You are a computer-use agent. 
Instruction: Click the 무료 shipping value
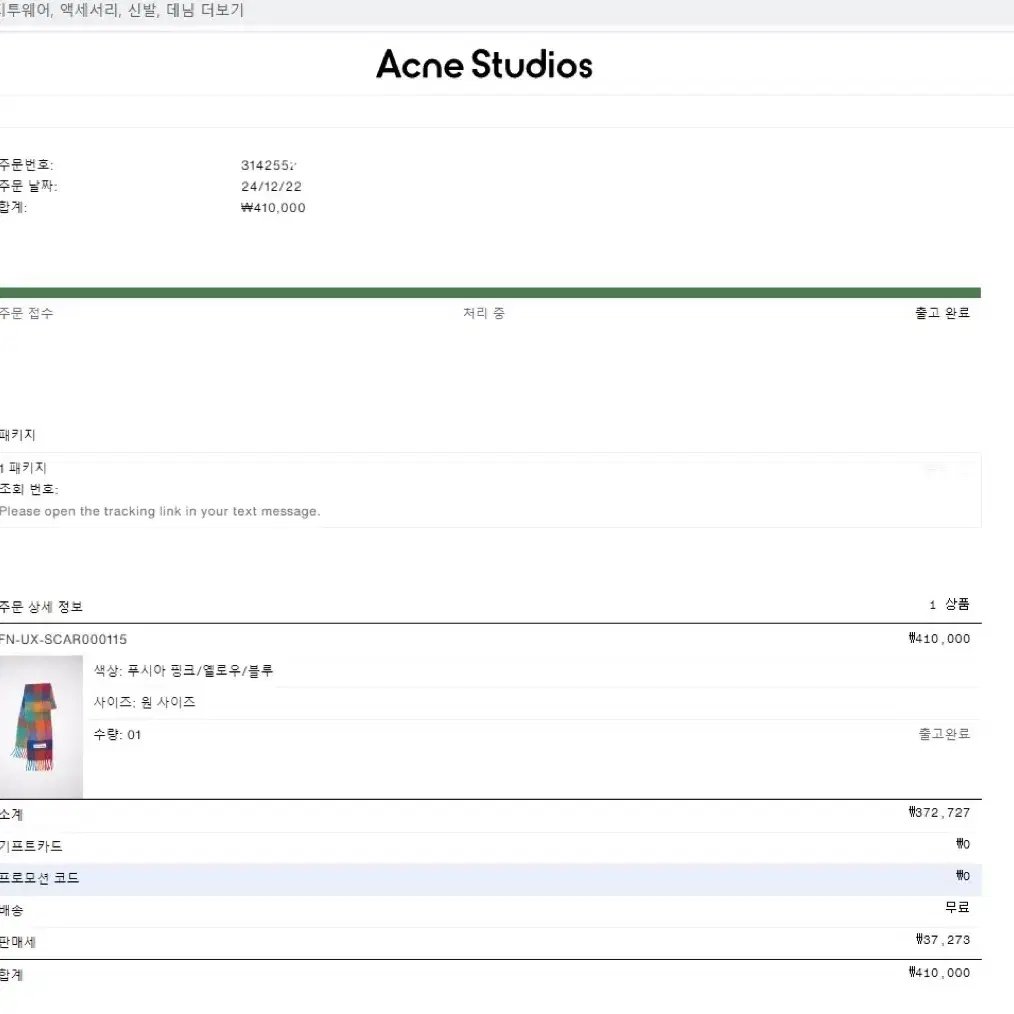(x=957, y=907)
